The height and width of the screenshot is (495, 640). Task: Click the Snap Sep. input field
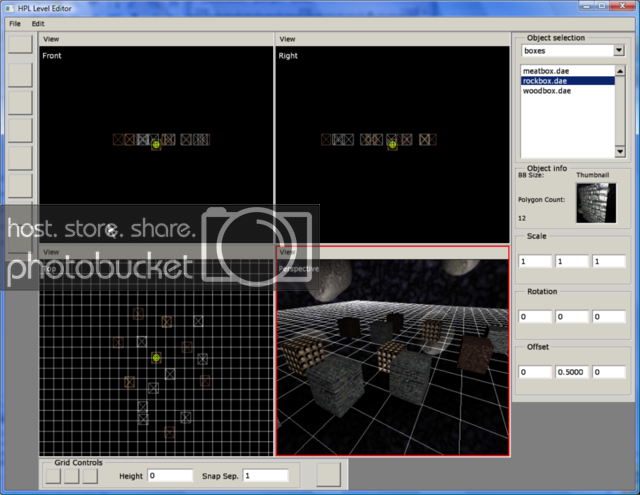265,476
